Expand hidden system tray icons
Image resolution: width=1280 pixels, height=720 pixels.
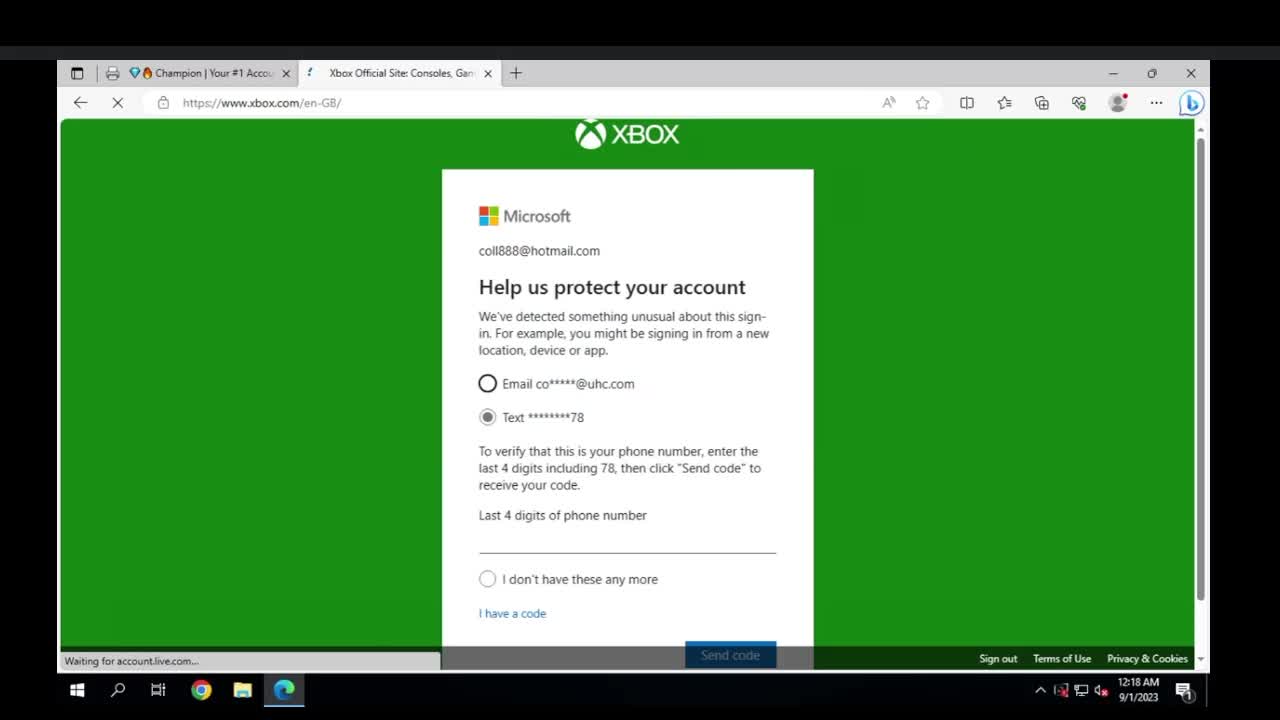[1040, 690]
